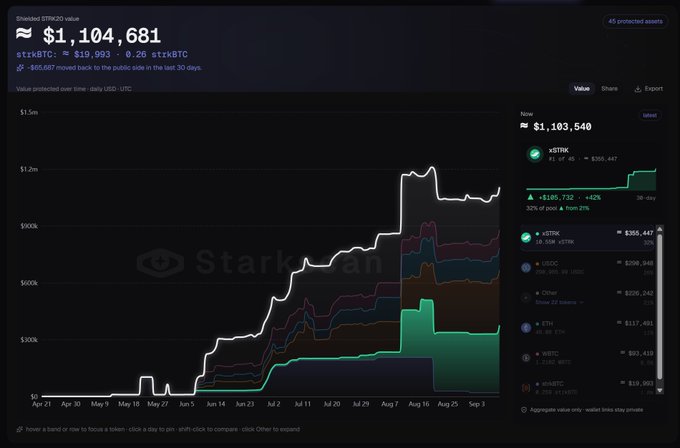Click the green dot before xSTRK label

coord(537,234)
